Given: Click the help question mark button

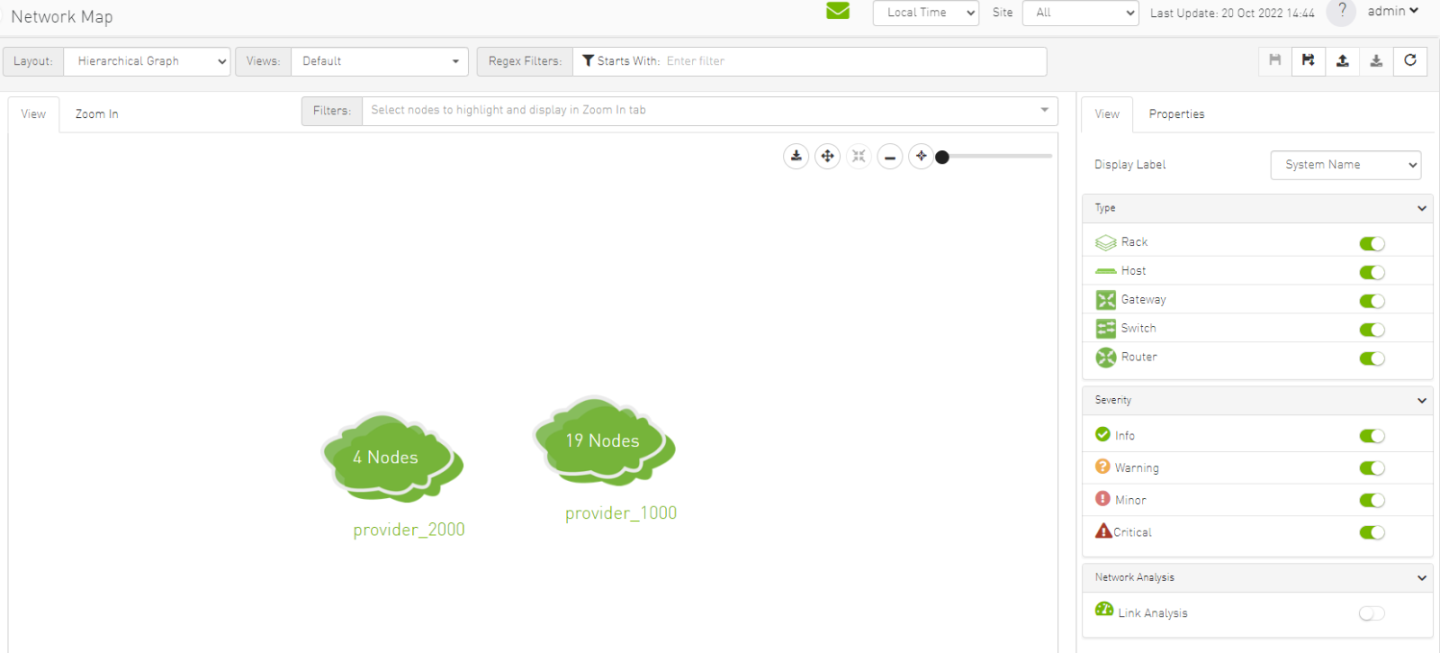Looking at the screenshot, I should [1341, 13].
